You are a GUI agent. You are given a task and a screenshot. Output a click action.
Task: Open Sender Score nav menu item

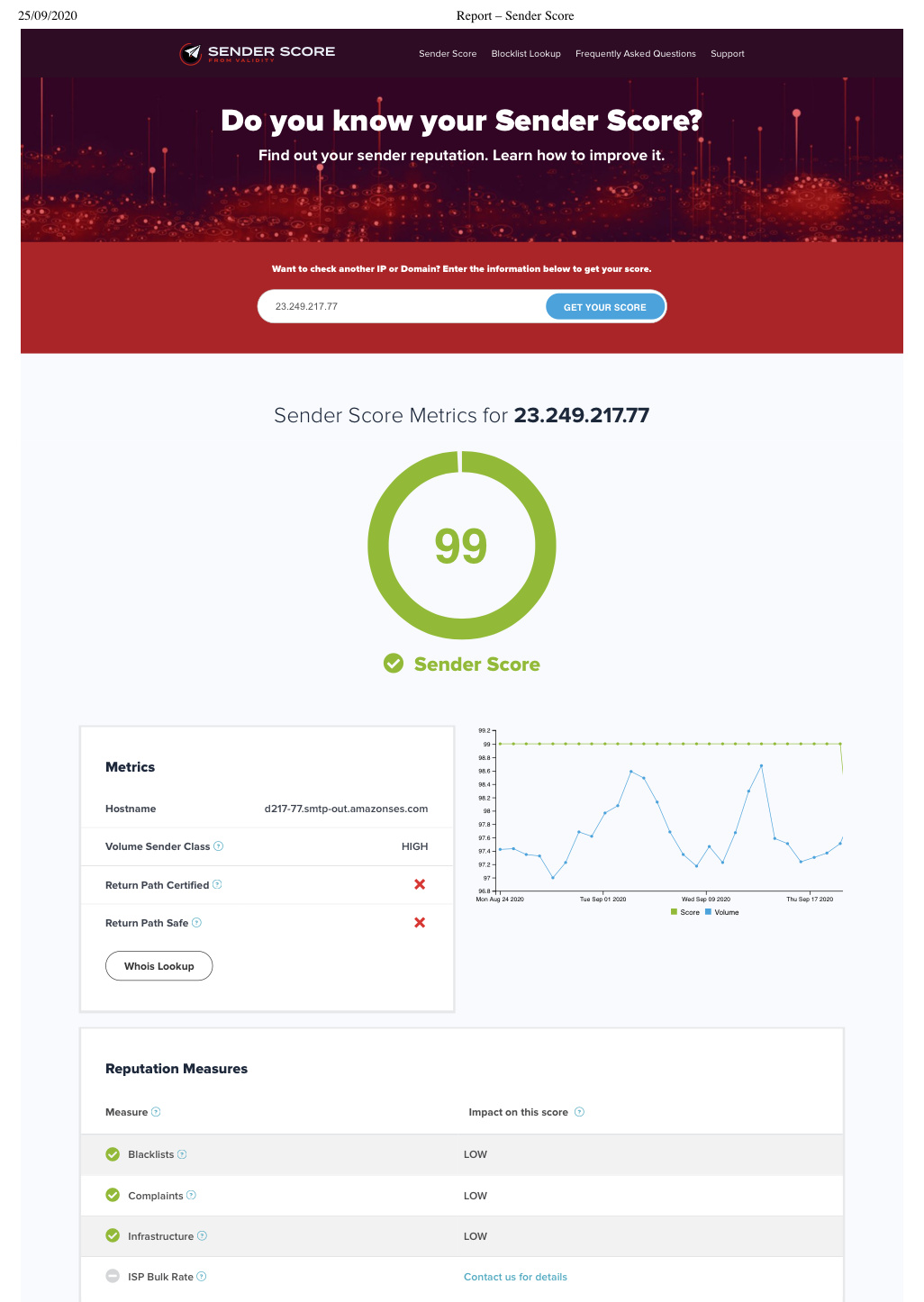pos(448,54)
